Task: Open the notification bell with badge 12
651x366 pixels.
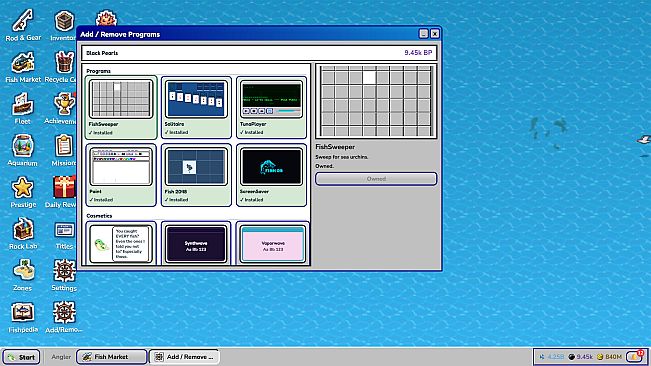Action: (635, 356)
